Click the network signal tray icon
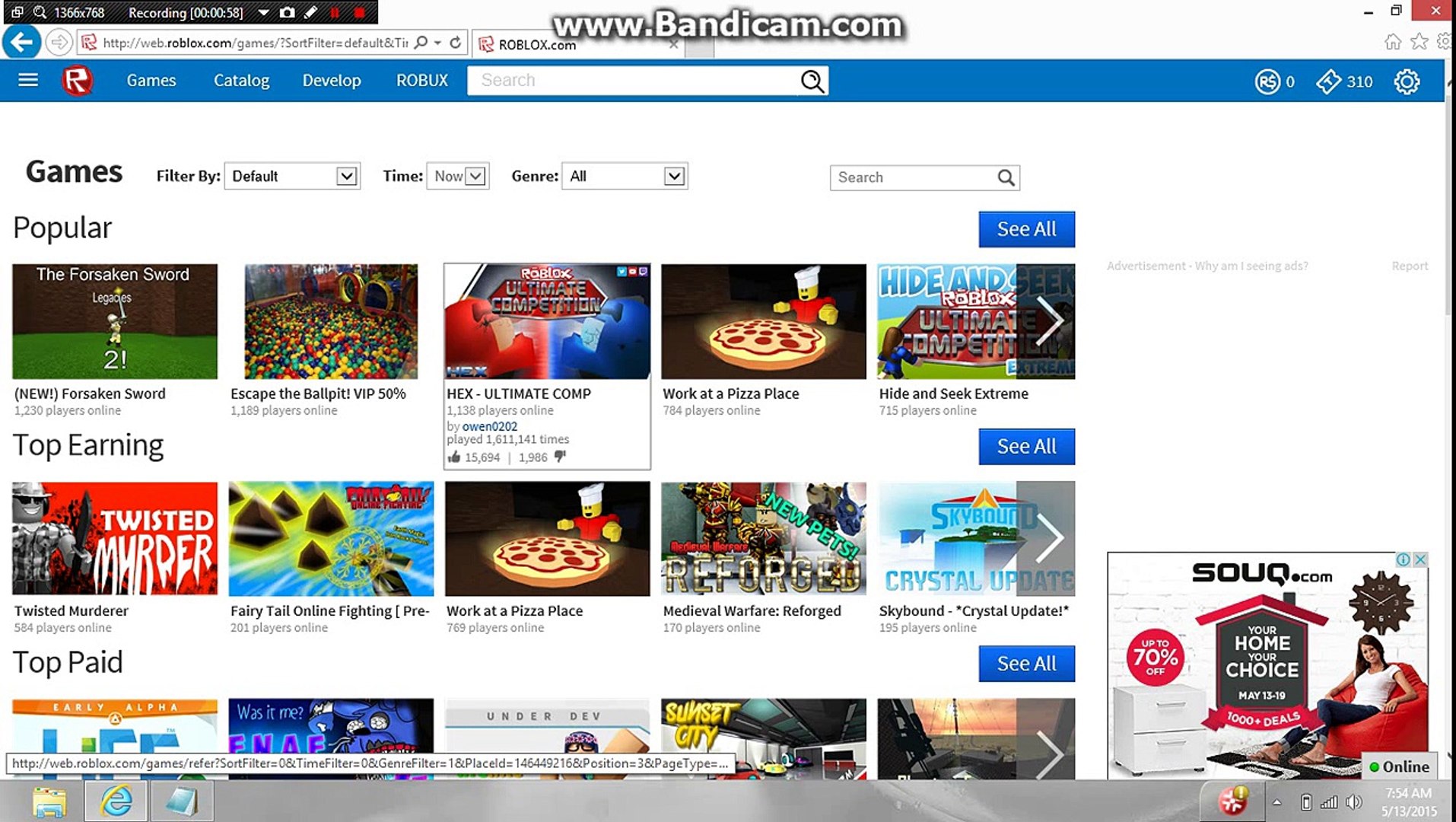 (1329, 802)
